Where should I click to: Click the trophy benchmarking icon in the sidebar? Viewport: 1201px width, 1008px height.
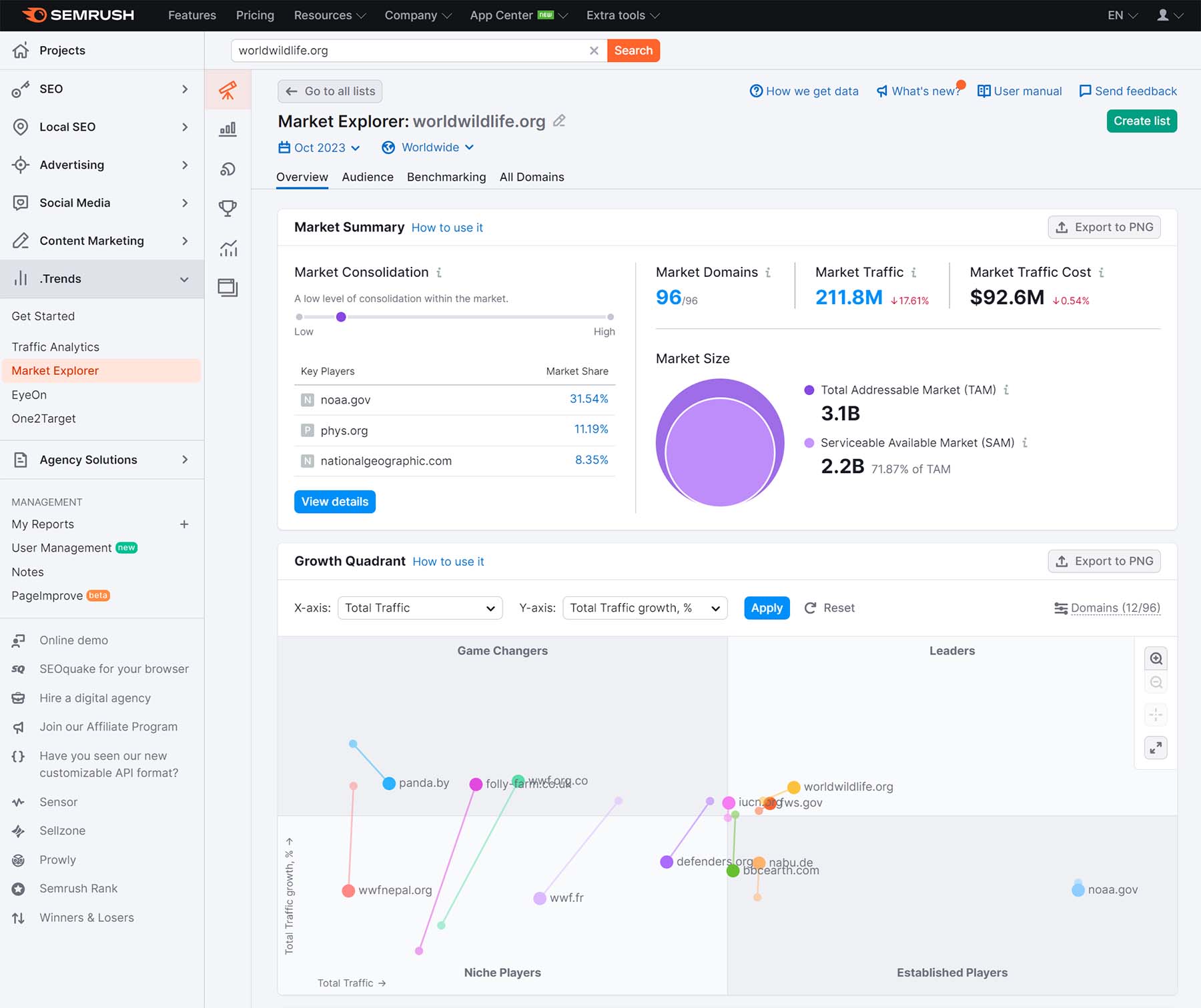[228, 208]
